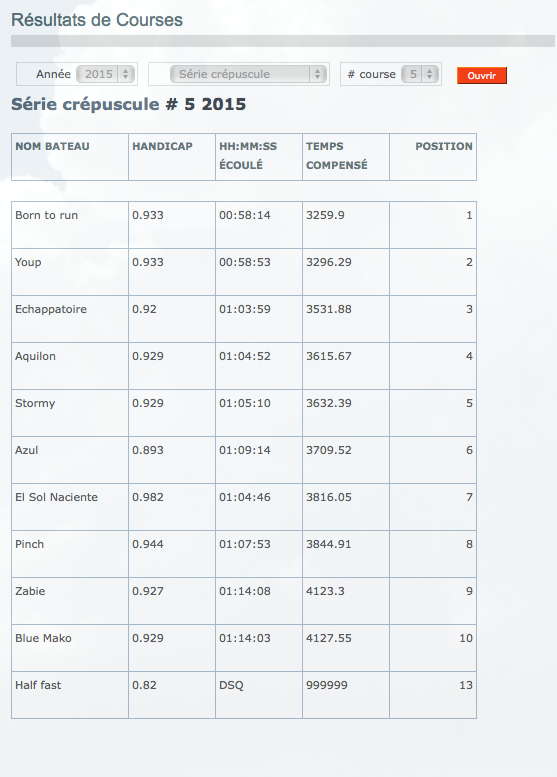Click Stormy's compensated time 3632.39
Image resolution: width=557 pixels, height=777 pixels.
click(329, 403)
